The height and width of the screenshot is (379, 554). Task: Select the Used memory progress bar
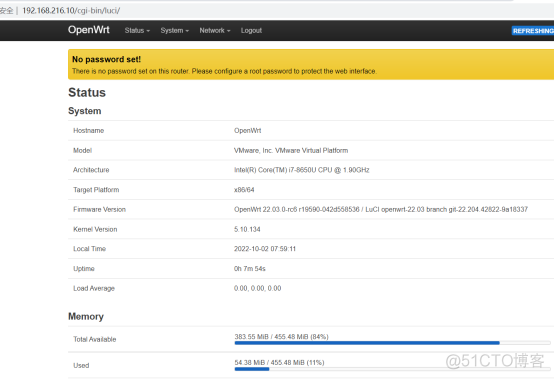(392, 369)
